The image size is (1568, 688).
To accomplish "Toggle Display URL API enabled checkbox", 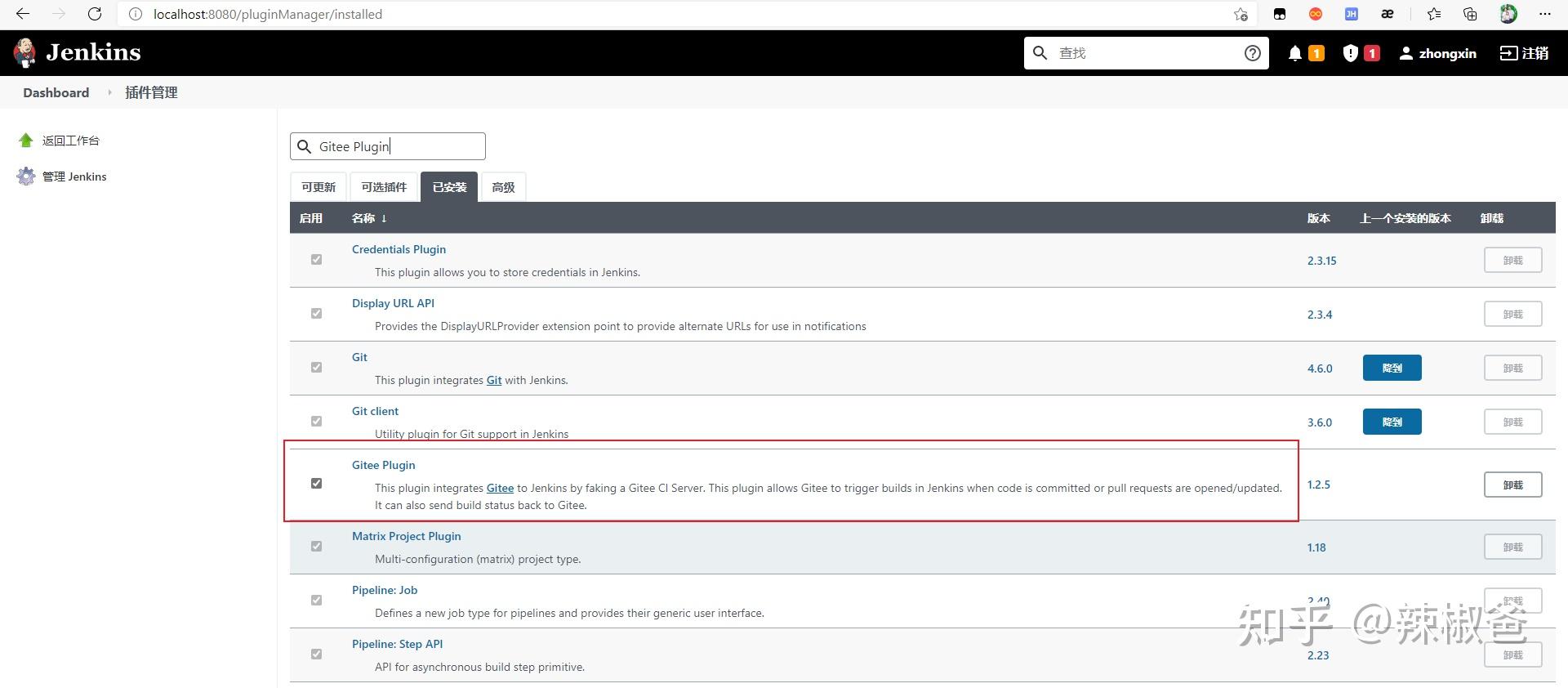I will coord(316,314).
